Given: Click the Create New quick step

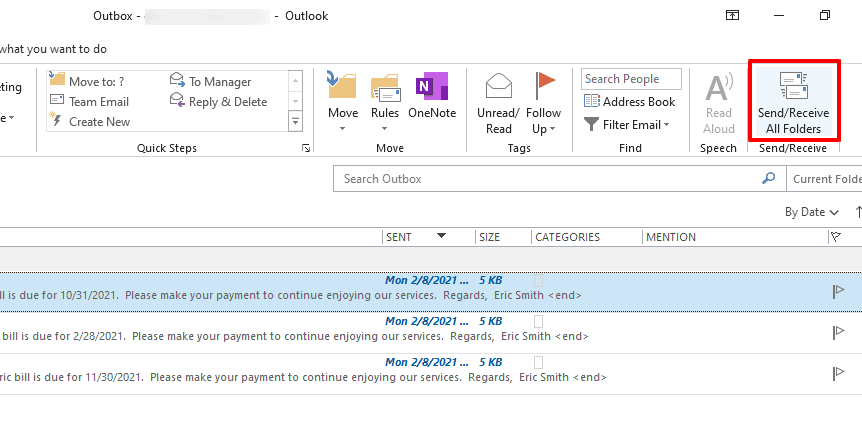Looking at the screenshot, I should tap(90, 121).
